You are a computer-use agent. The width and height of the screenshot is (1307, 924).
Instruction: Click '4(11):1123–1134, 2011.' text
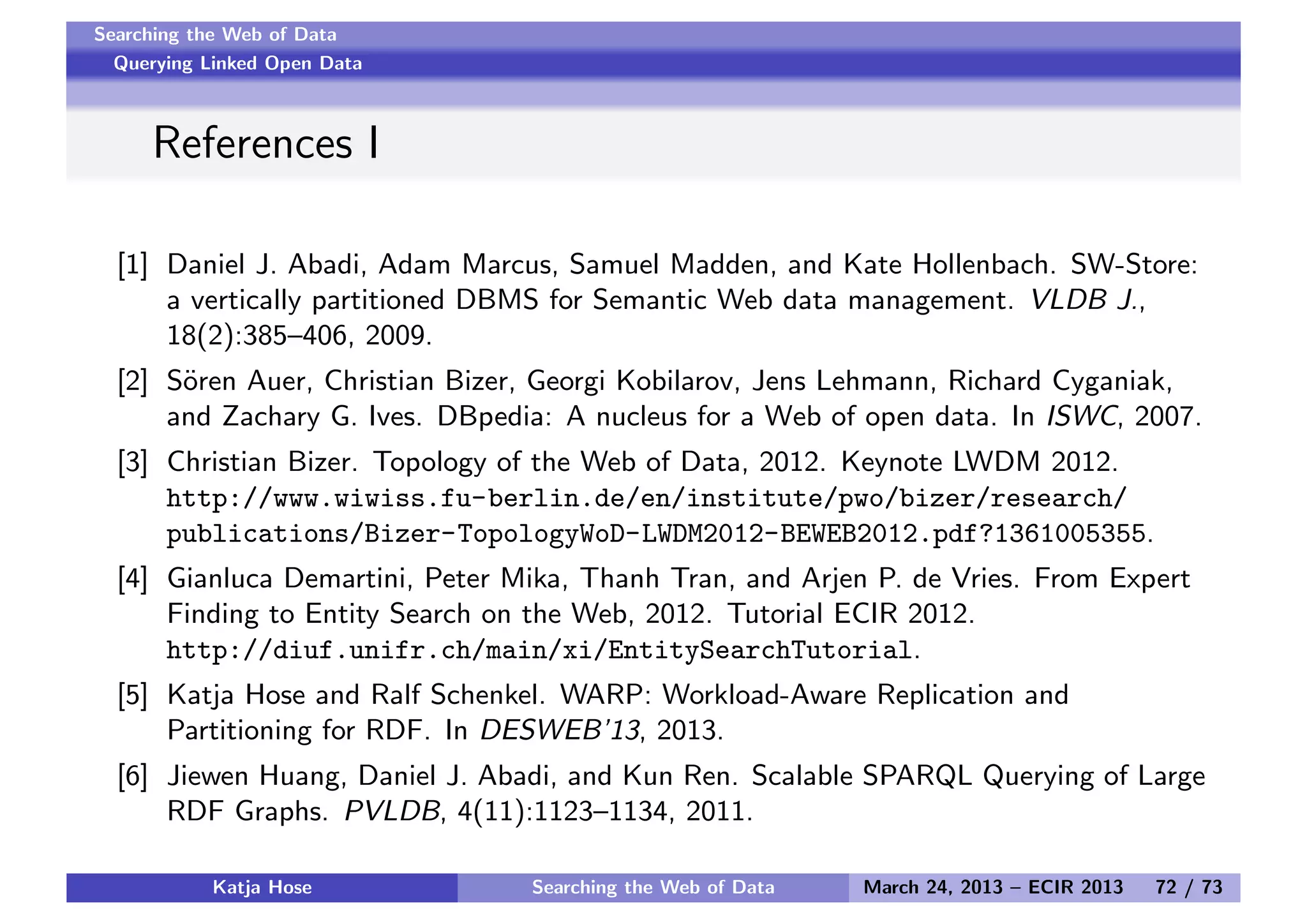coord(606,812)
